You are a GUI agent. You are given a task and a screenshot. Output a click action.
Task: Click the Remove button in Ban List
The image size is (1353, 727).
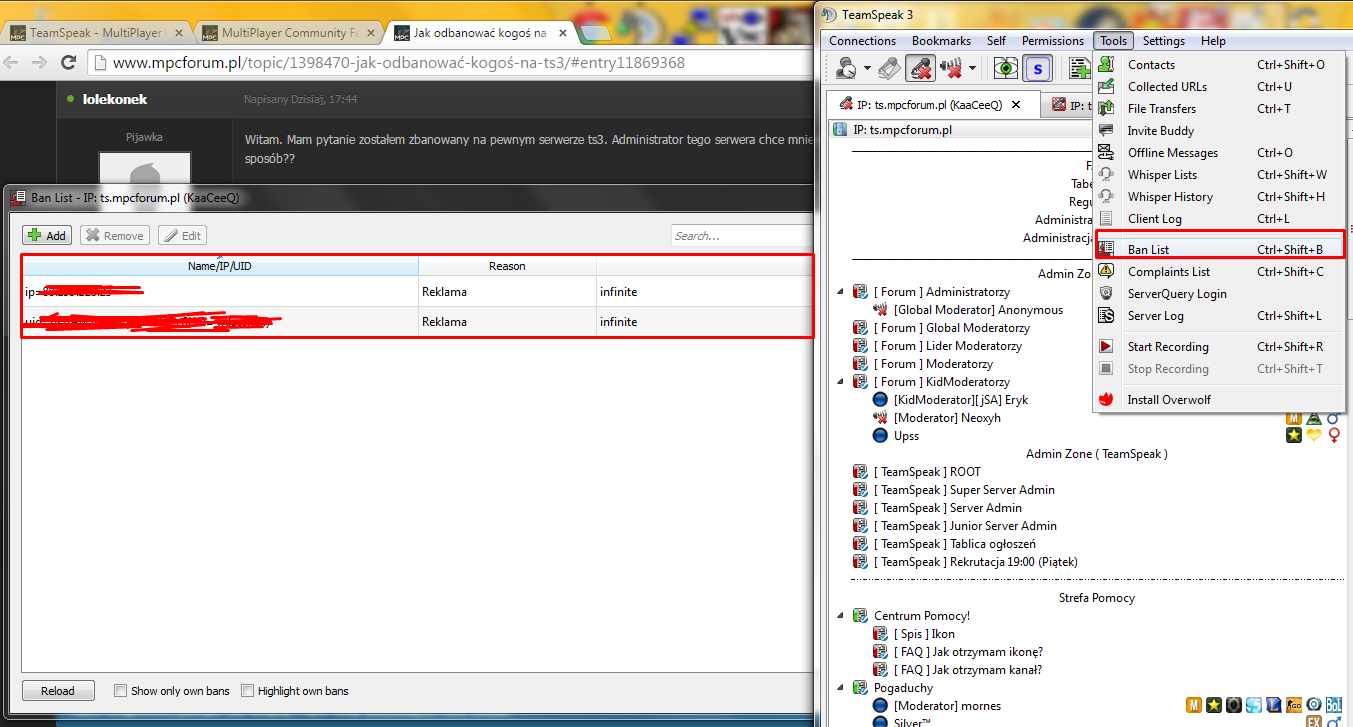pos(114,236)
